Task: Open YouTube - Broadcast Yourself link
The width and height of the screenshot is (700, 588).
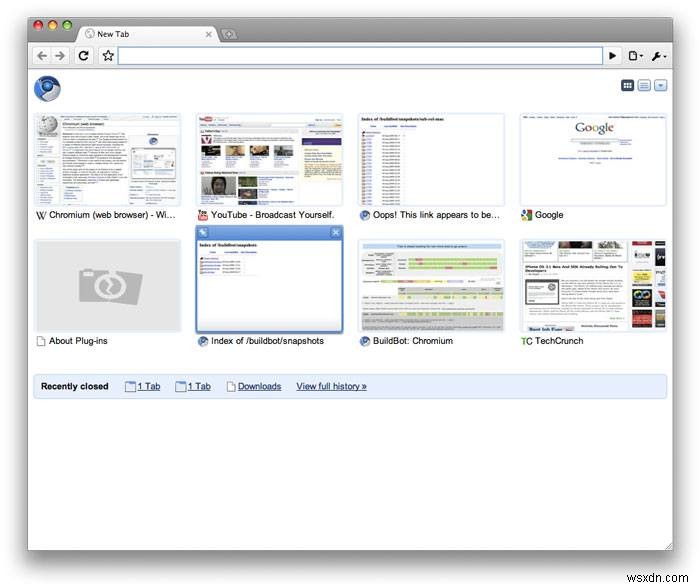Action: tap(272, 215)
